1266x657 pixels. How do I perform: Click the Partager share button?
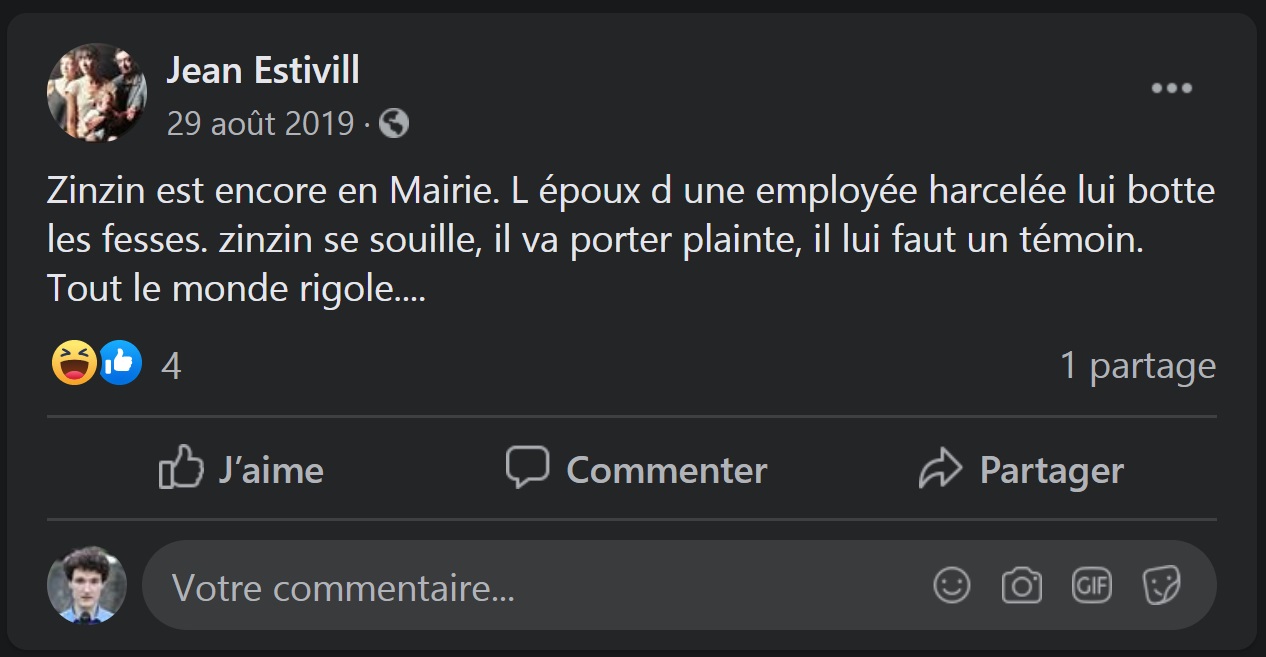[1021, 469]
